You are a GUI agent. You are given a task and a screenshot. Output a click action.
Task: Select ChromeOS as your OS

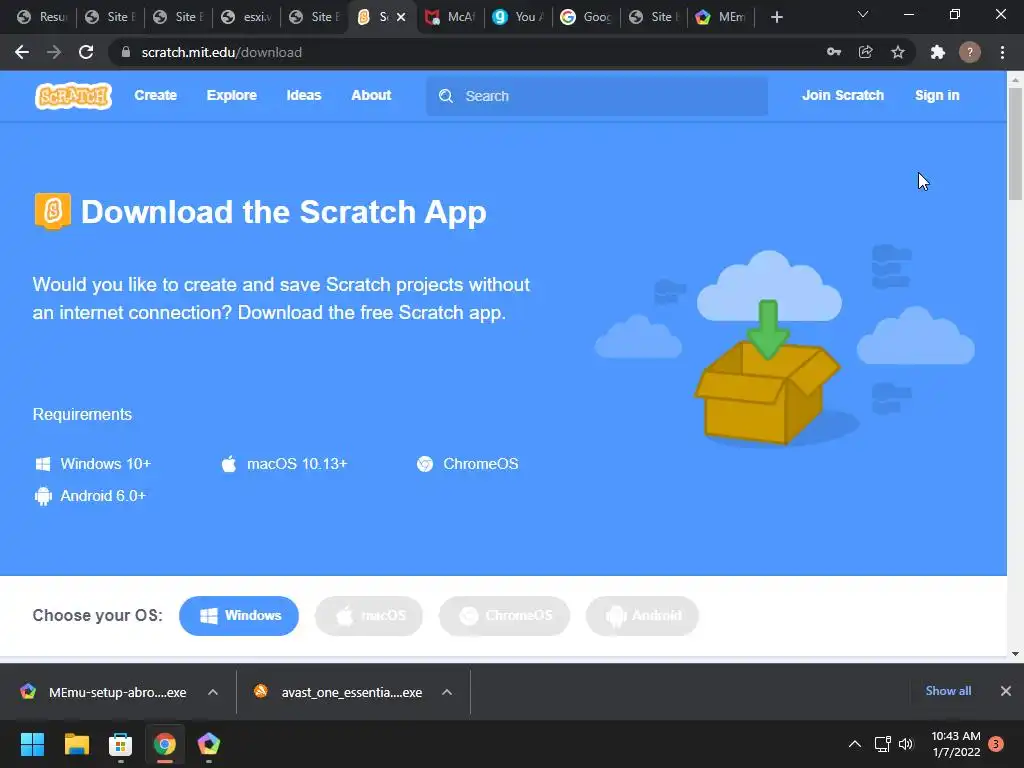click(504, 616)
